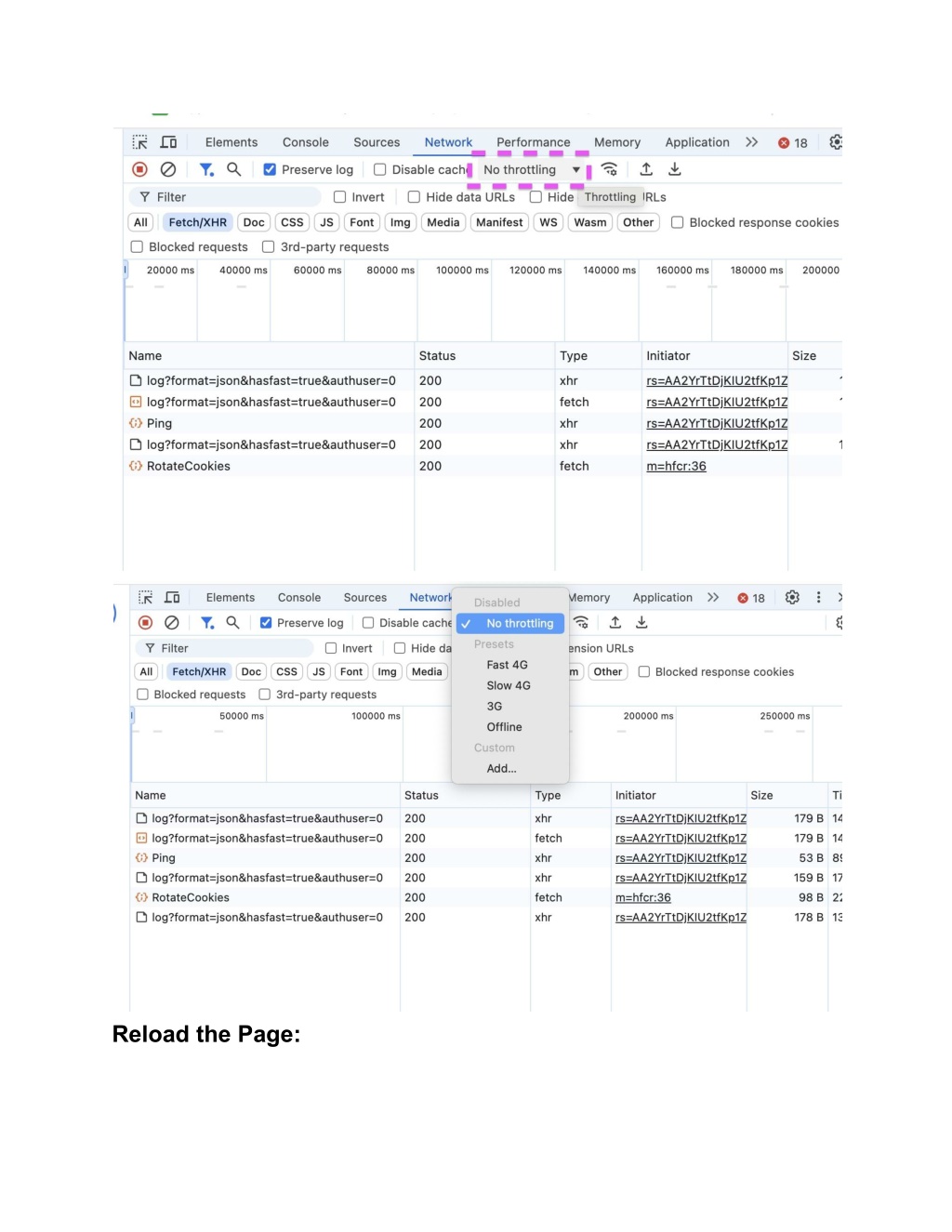Click the inspect element icon in upper DevTools
952x1232 pixels.
click(140, 142)
